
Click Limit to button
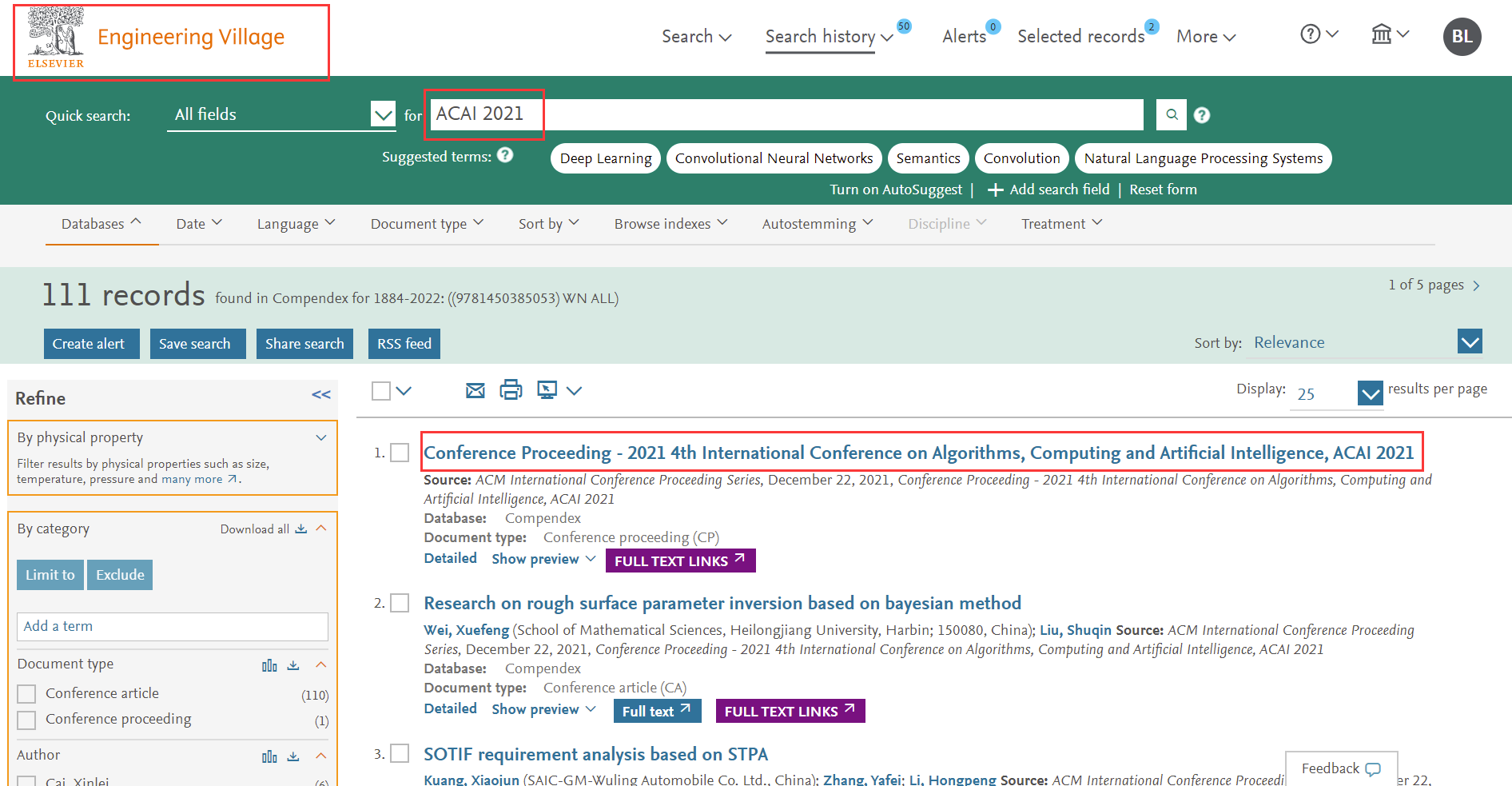click(x=50, y=575)
